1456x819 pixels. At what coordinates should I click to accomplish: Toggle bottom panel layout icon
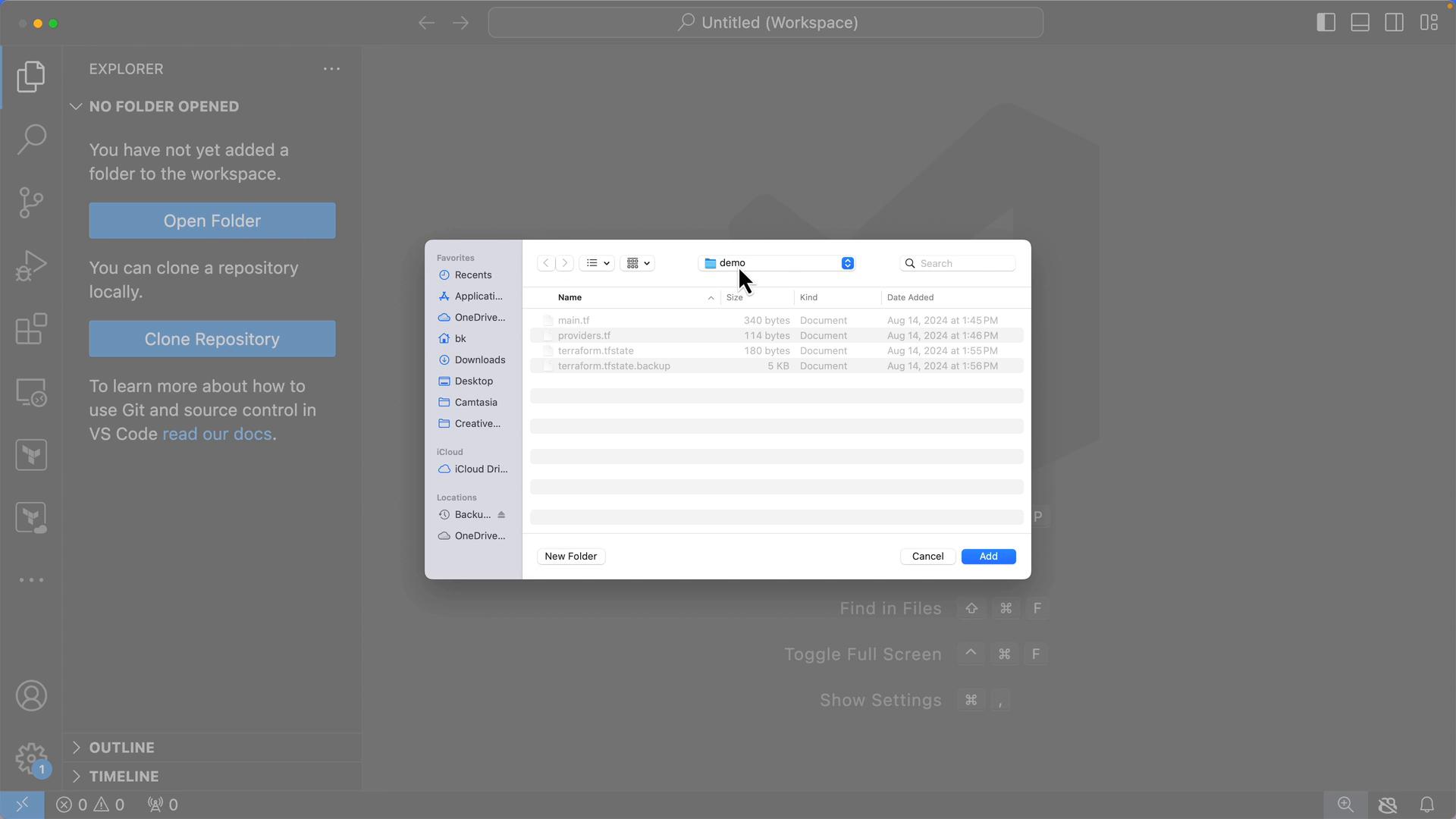tap(1360, 23)
